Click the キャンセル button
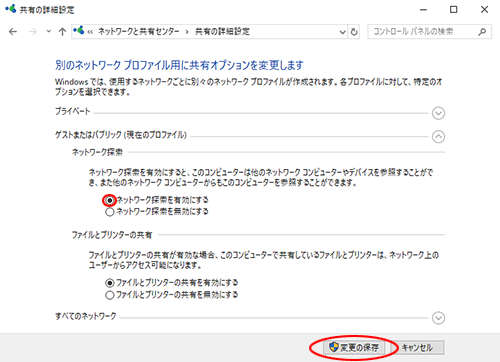 (417, 348)
